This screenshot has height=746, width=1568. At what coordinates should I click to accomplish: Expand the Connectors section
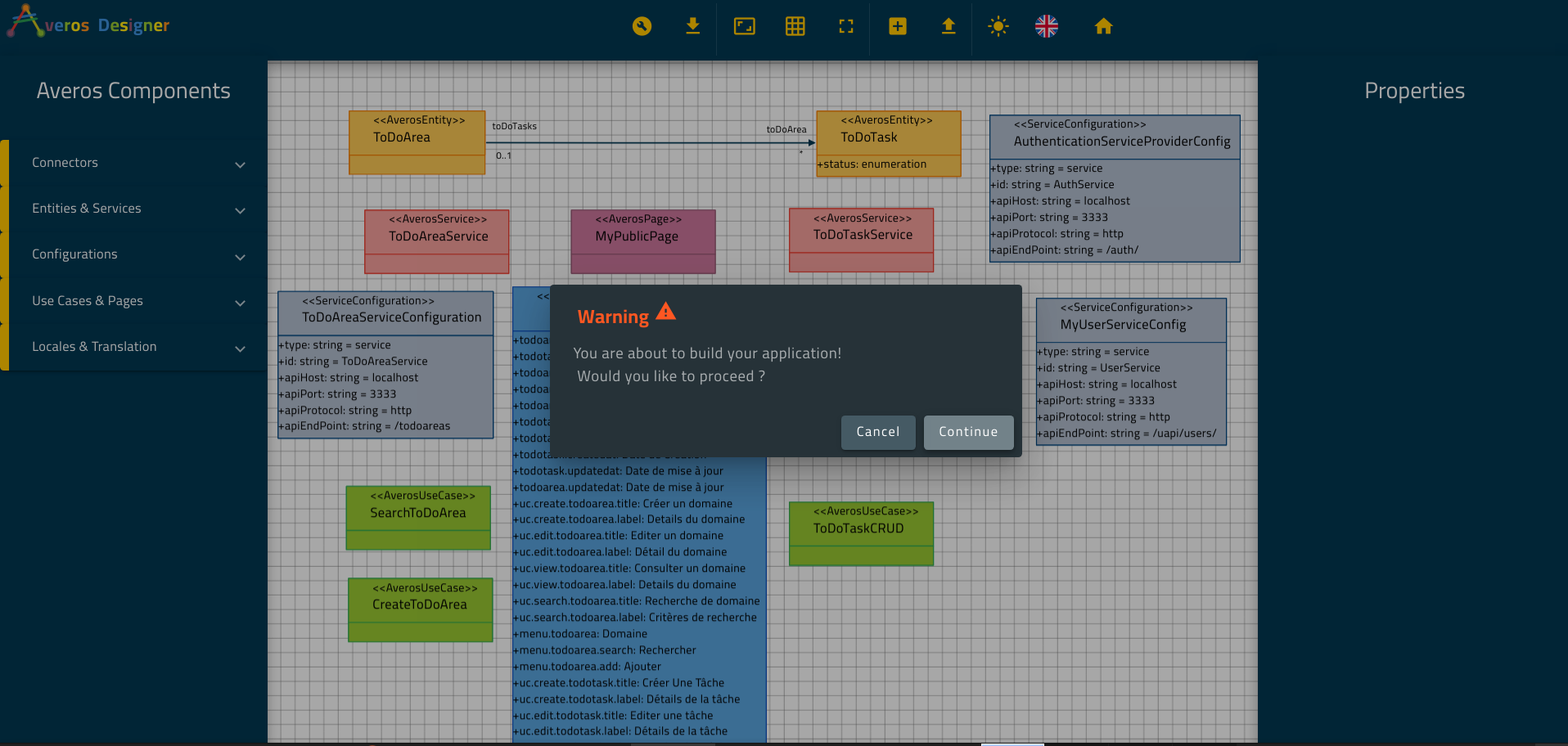(x=137, y=163)
